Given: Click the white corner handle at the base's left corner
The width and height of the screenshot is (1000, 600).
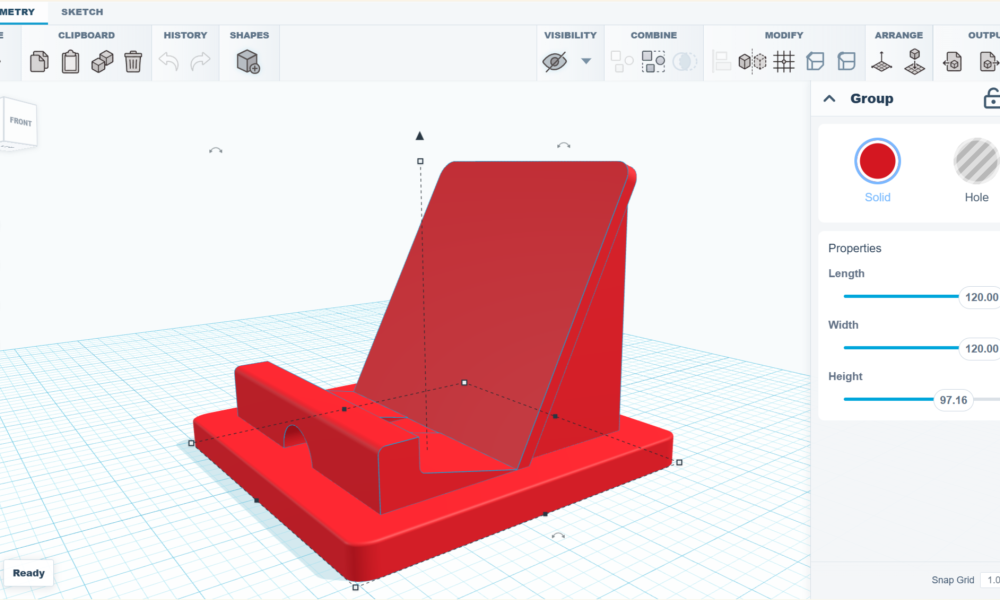Looking at the screenshot, I should tap(191, 443).
